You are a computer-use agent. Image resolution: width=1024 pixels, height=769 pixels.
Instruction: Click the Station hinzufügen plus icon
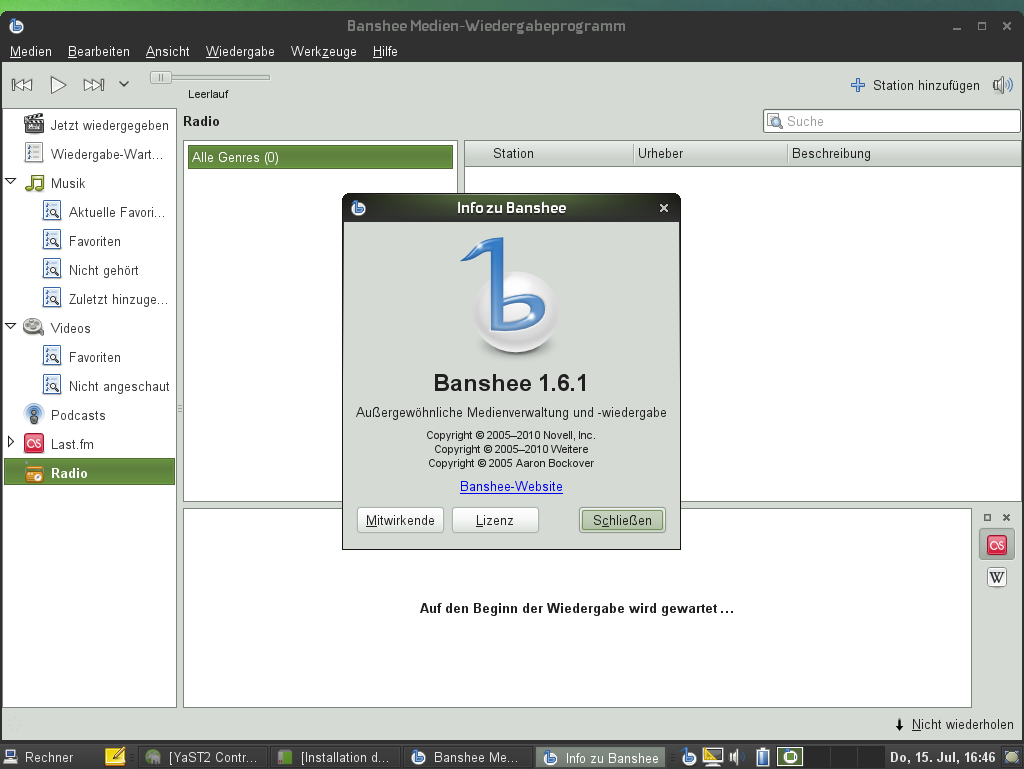coord(857,85)
